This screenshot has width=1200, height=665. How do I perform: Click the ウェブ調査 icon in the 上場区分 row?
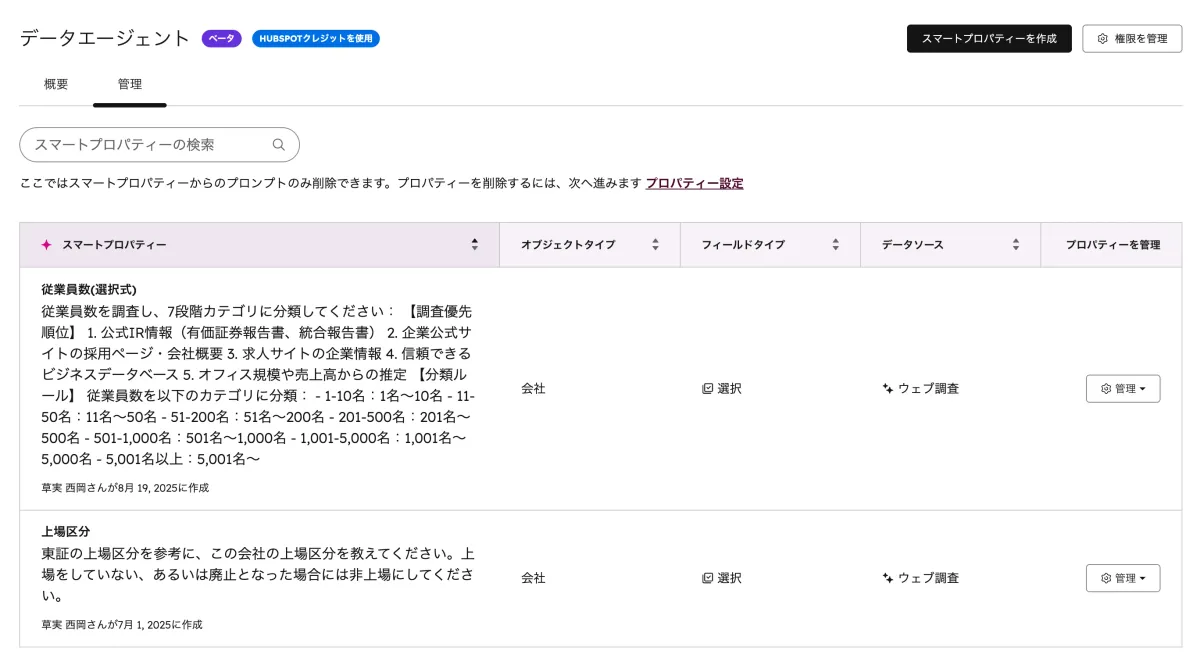click(x=886, y=577)
